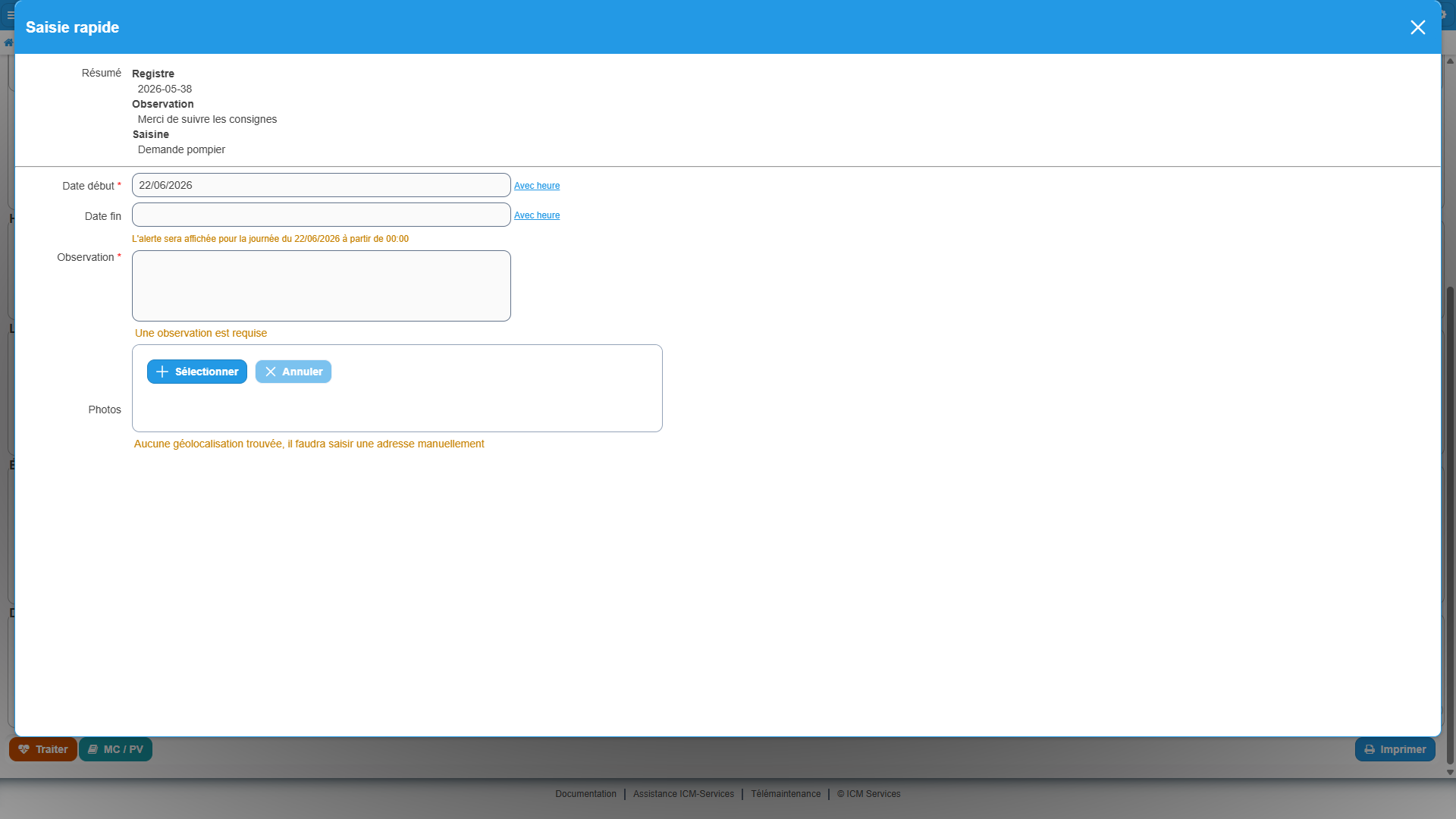The image size is (1456, 819).
Task: Click the '2026-05-38' registre value
Action: pos(165,89)
